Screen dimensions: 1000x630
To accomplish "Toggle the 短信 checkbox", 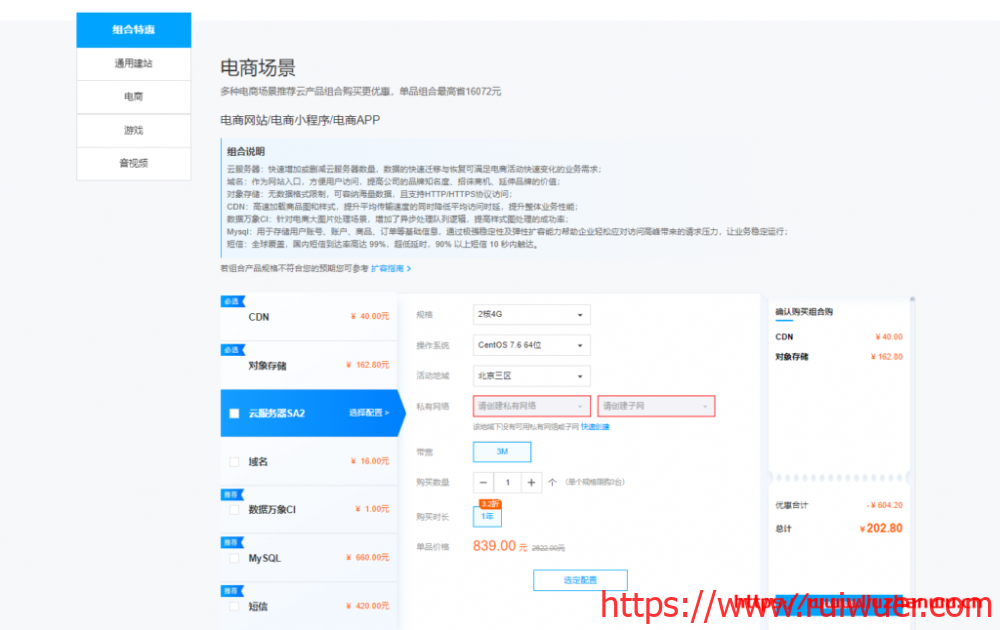I will click(x=234, y=606).
